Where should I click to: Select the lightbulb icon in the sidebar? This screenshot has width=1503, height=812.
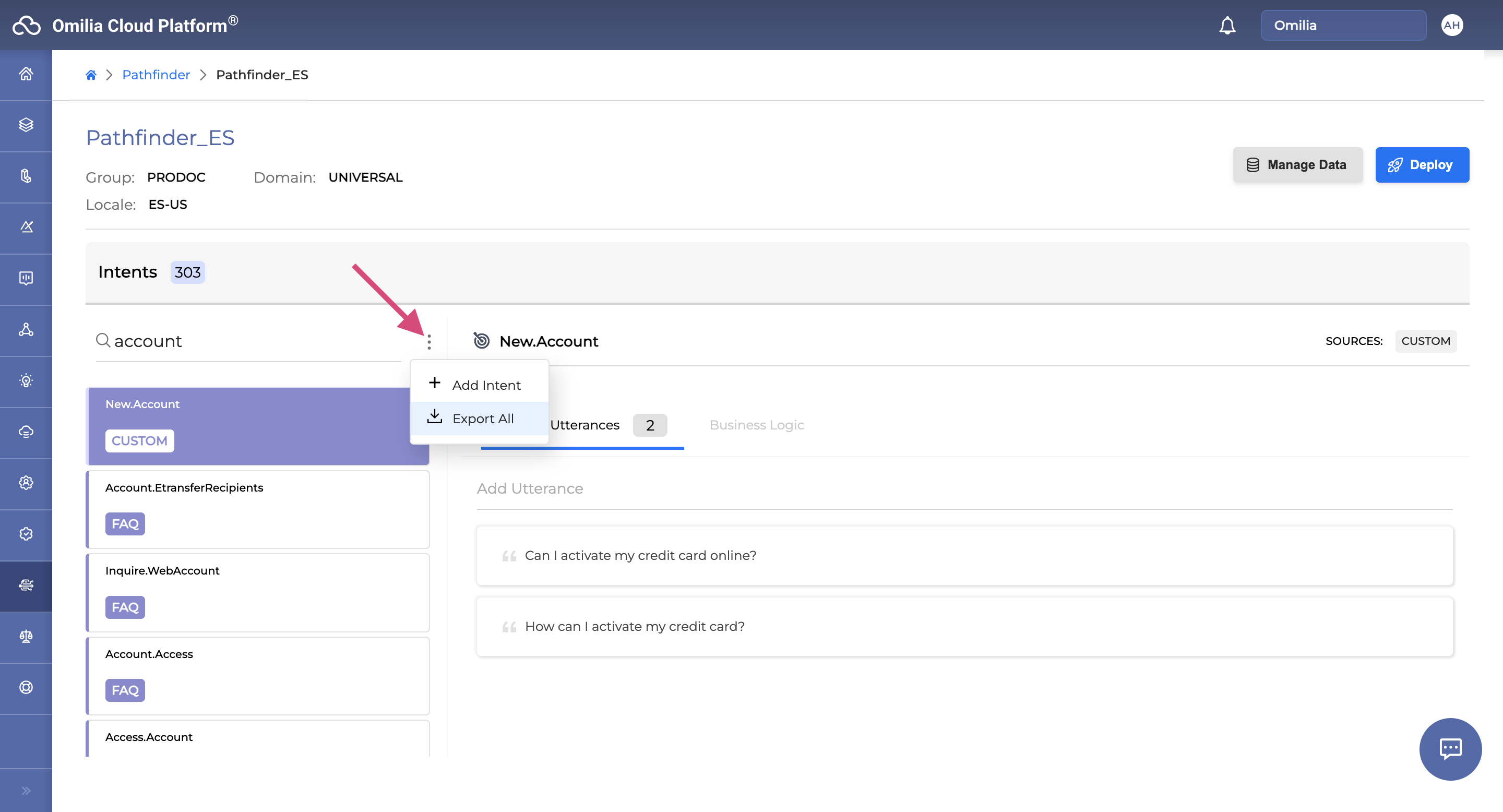pos(26,381)
